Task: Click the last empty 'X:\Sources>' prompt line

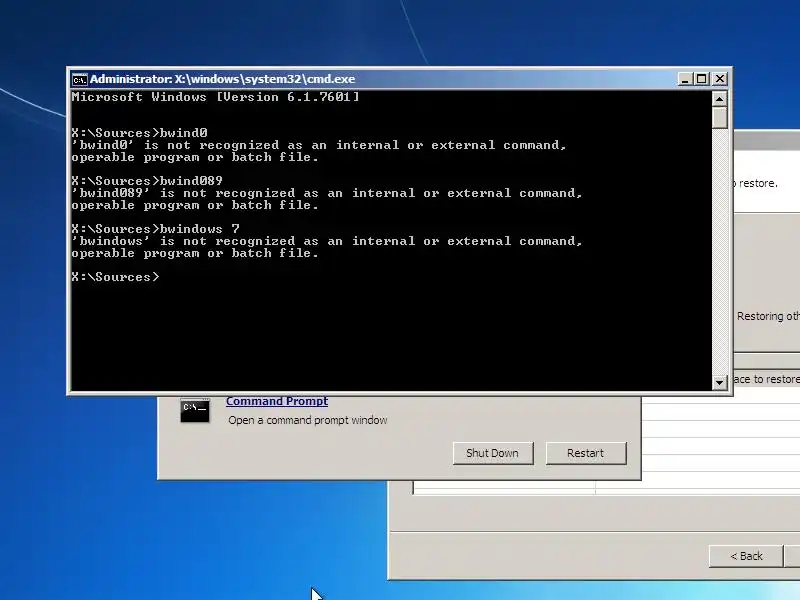Action: (115, 277)
